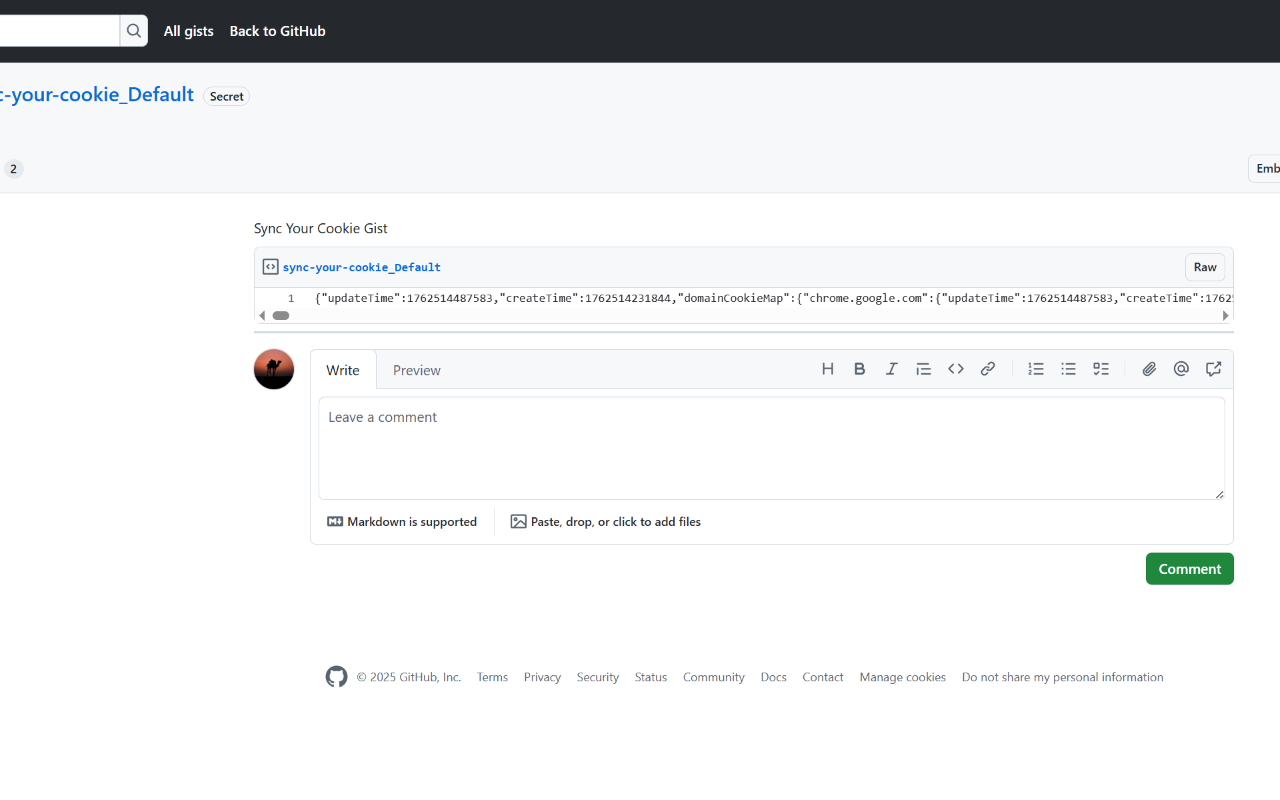This screenshot has height=800, width=1280.
Task: Insert heading with the H icon
Action: (828, 369)
